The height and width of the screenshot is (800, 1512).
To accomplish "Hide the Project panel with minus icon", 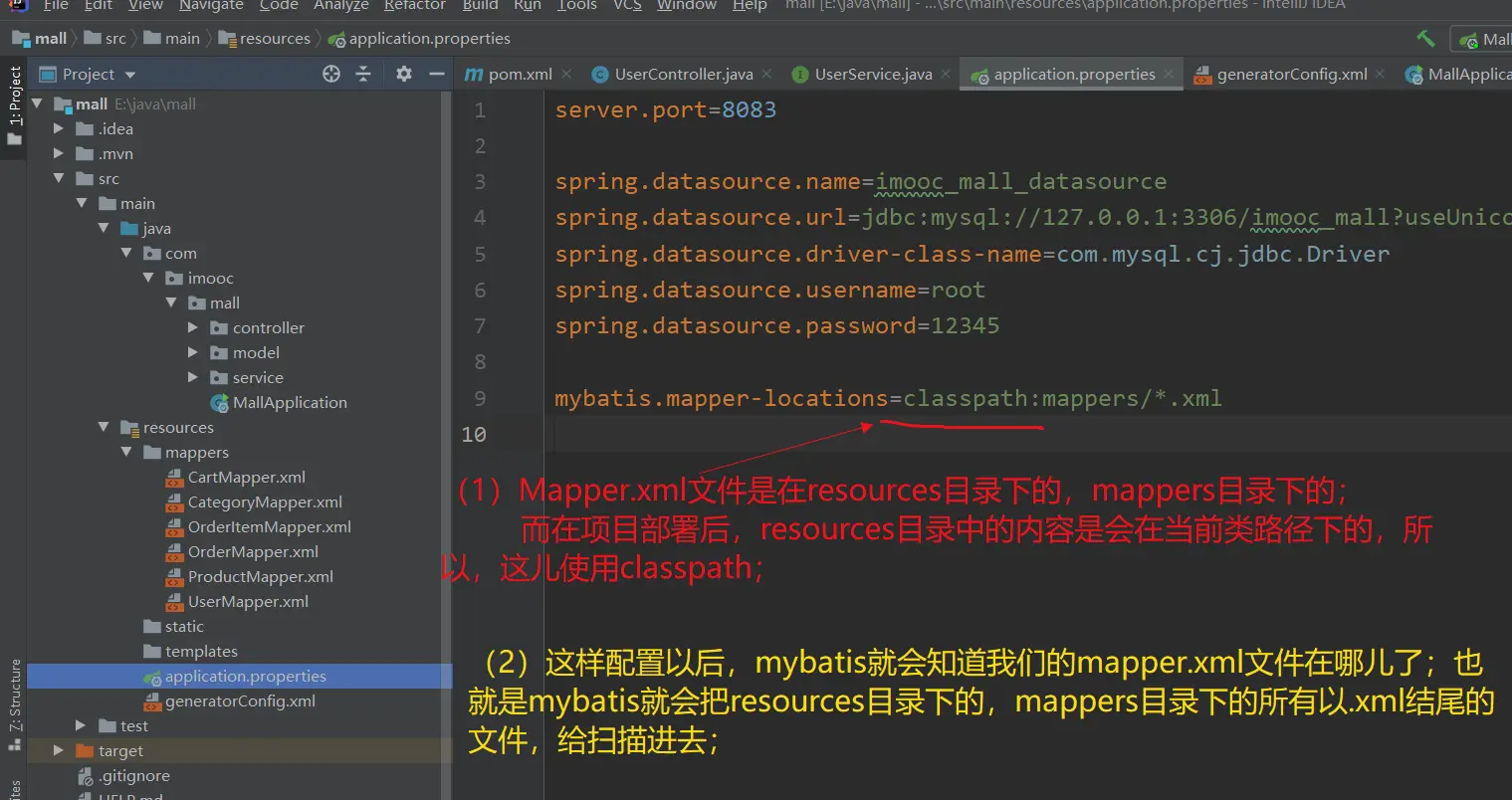I will tap(436, 74).
